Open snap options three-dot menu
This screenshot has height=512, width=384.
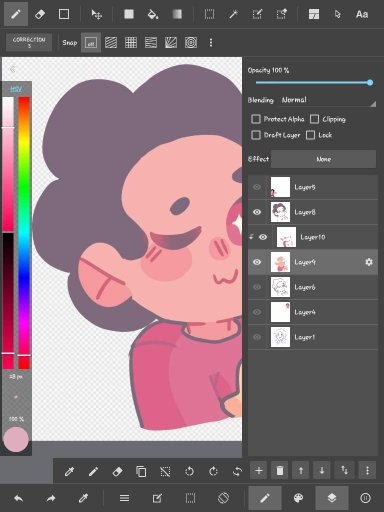tap(211, 43)
